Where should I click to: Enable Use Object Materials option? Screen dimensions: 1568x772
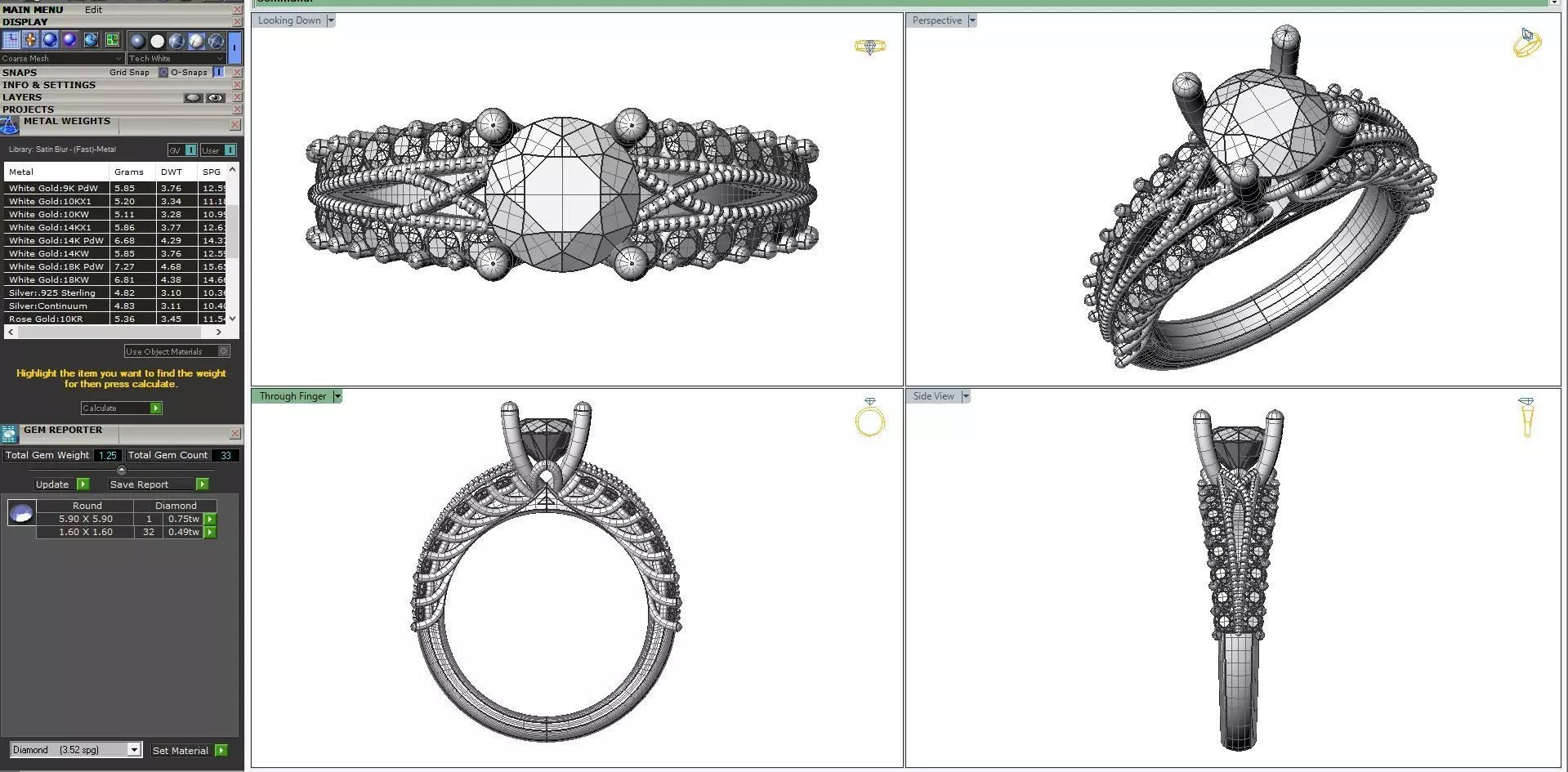177,351
